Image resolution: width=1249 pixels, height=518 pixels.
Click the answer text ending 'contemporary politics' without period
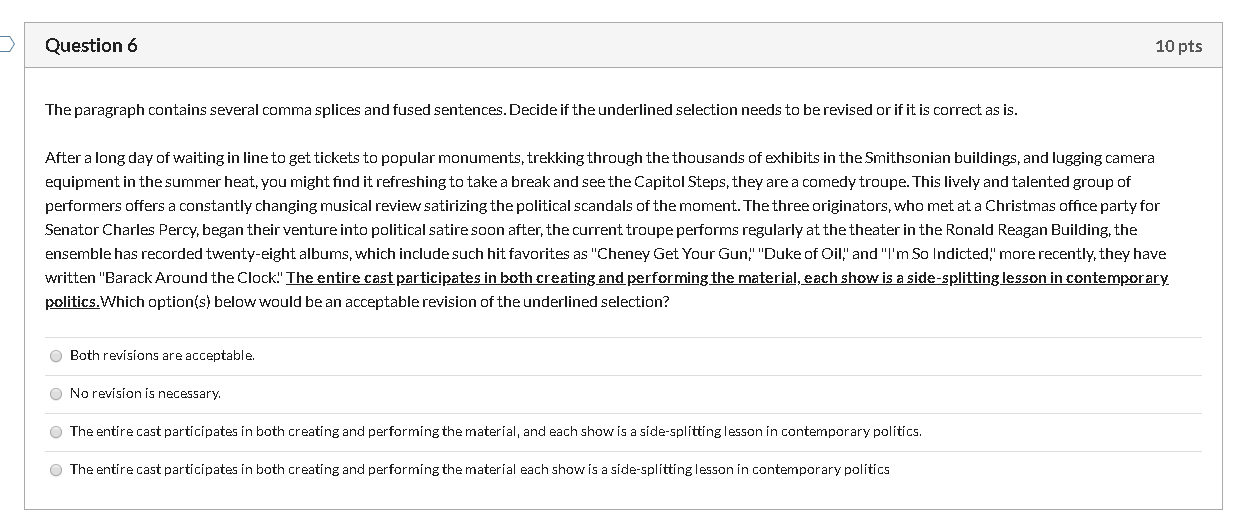pos(480,469)
